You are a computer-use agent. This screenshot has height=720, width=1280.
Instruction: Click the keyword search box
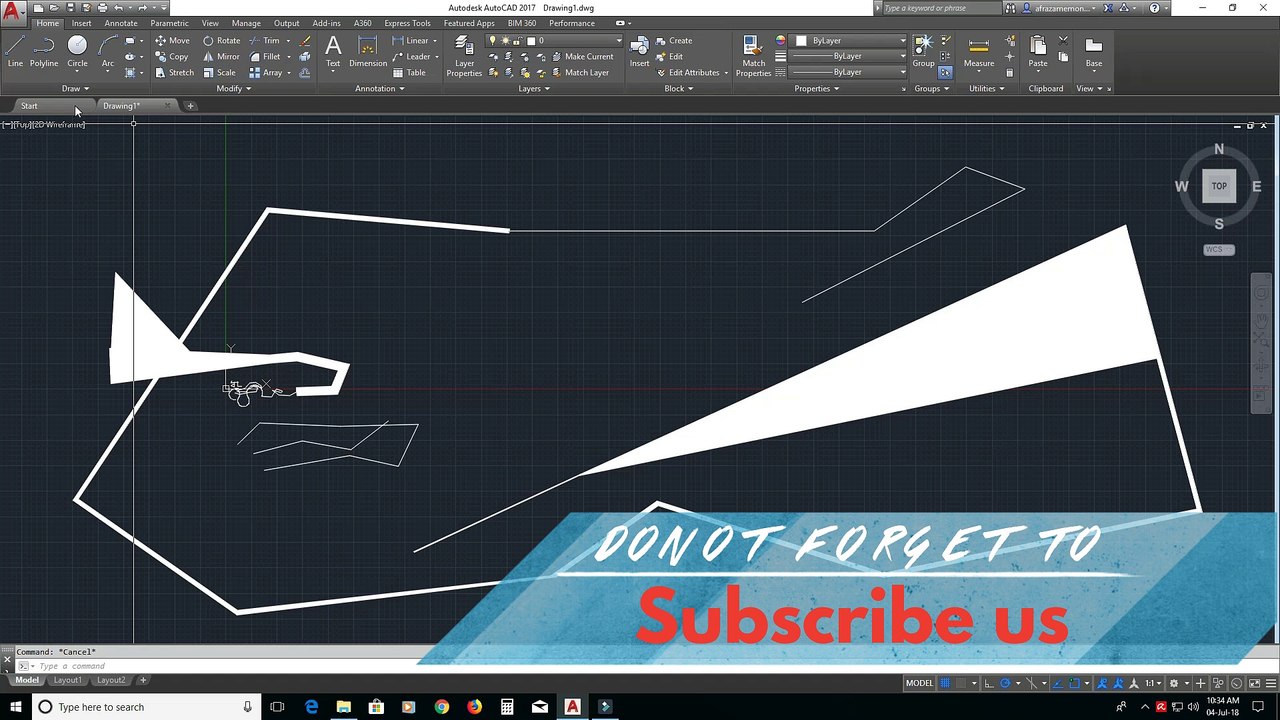(940, 8)
